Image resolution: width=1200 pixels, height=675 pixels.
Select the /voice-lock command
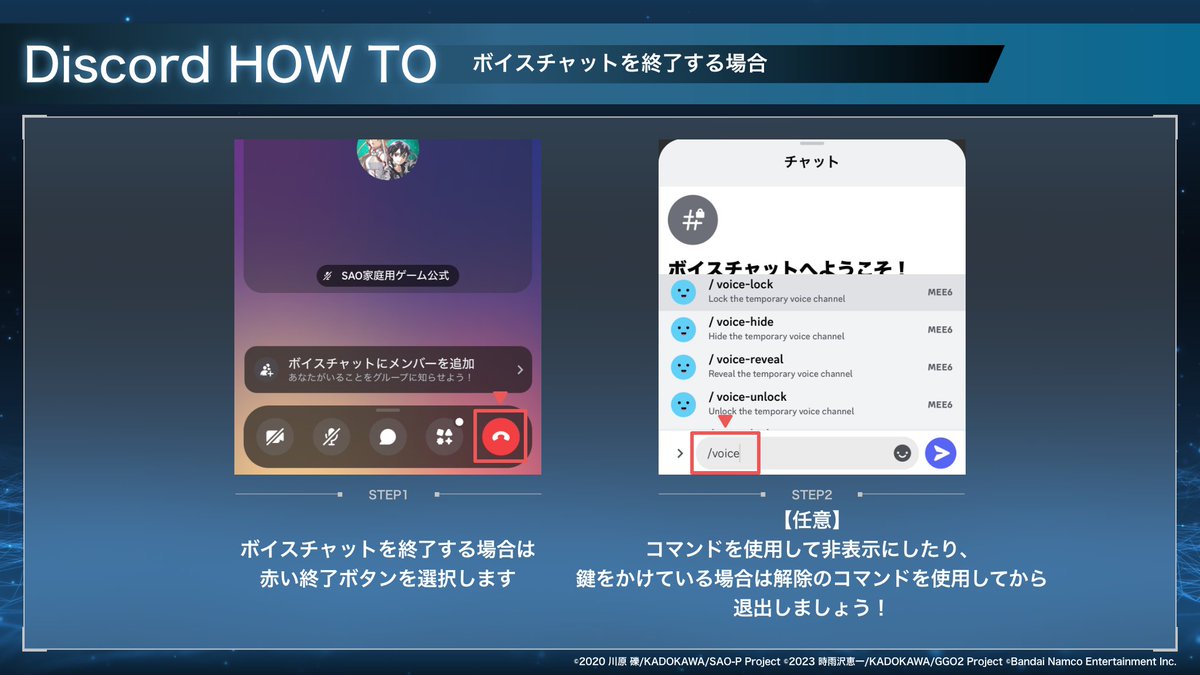(x=812, y=291)
